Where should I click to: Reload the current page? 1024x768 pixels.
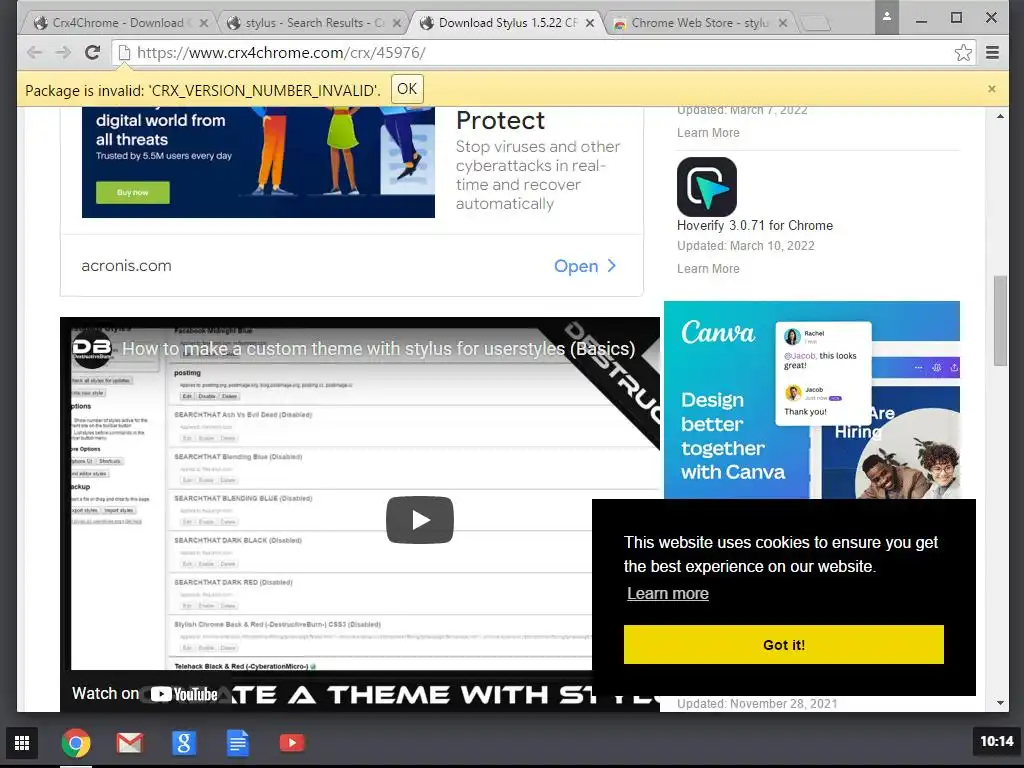[x=93, y=53]
